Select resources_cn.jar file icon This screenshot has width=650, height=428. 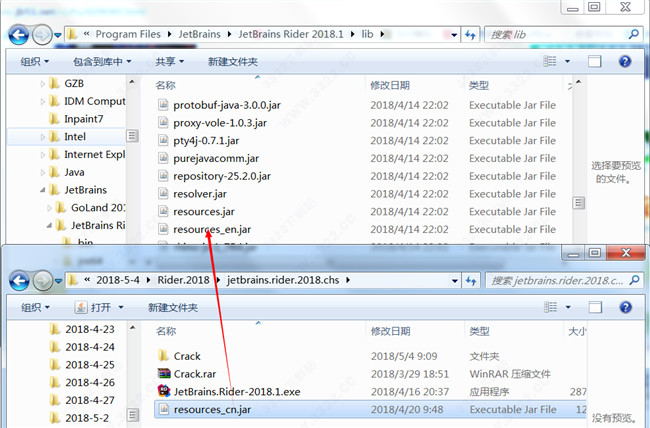164,409
